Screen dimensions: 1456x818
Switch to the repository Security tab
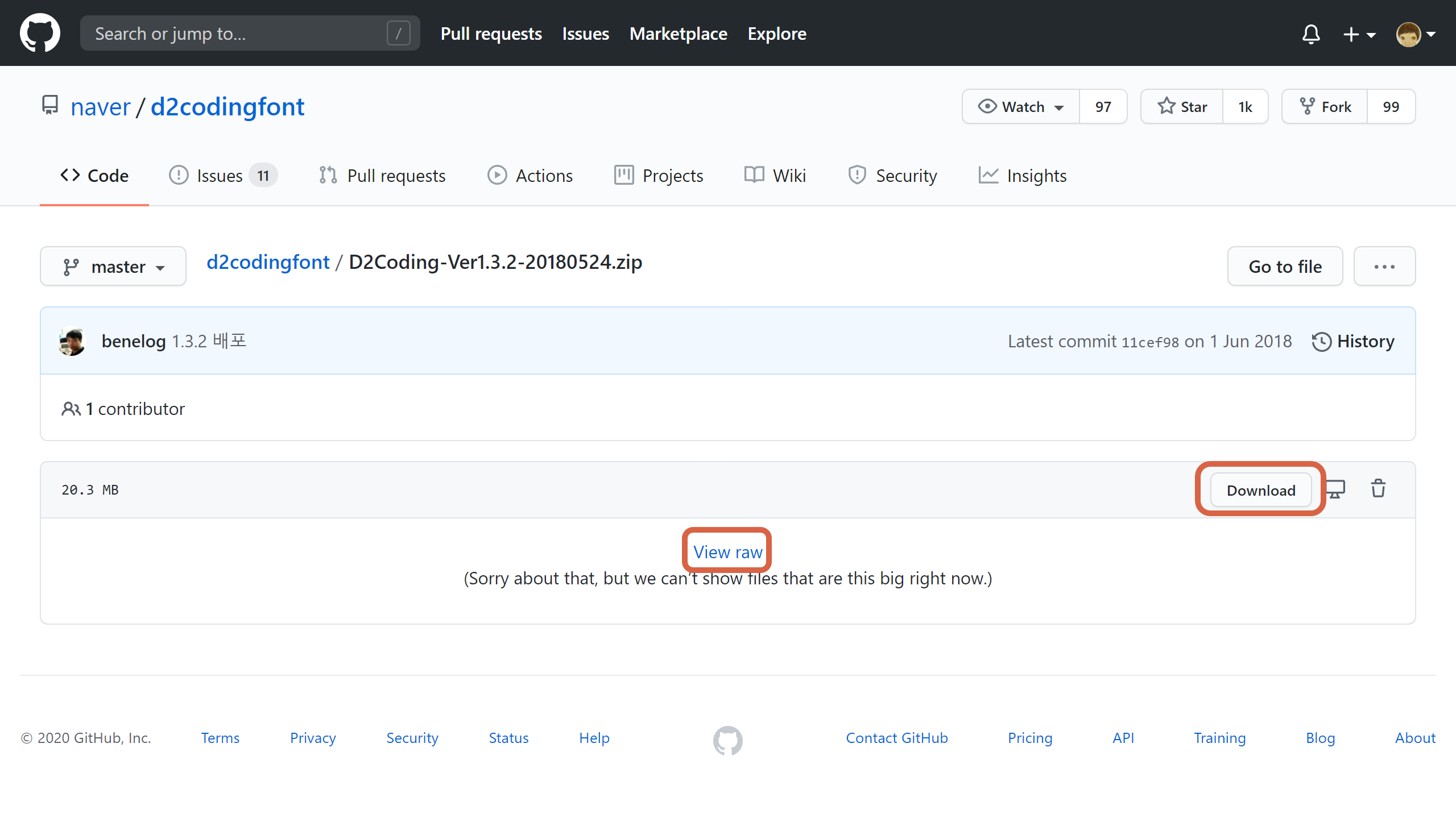tap(892, 176)
